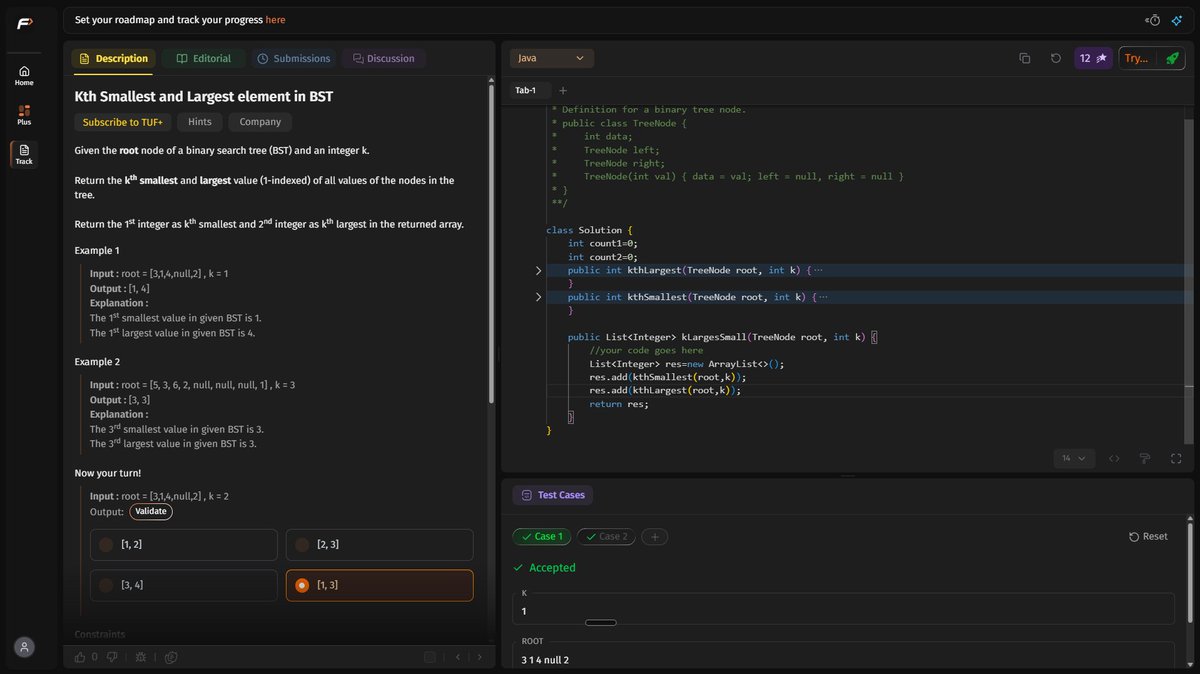Open the user profile avatar
The height and width of the screenshot is (674, 1200).
click(x=24, y=647)
